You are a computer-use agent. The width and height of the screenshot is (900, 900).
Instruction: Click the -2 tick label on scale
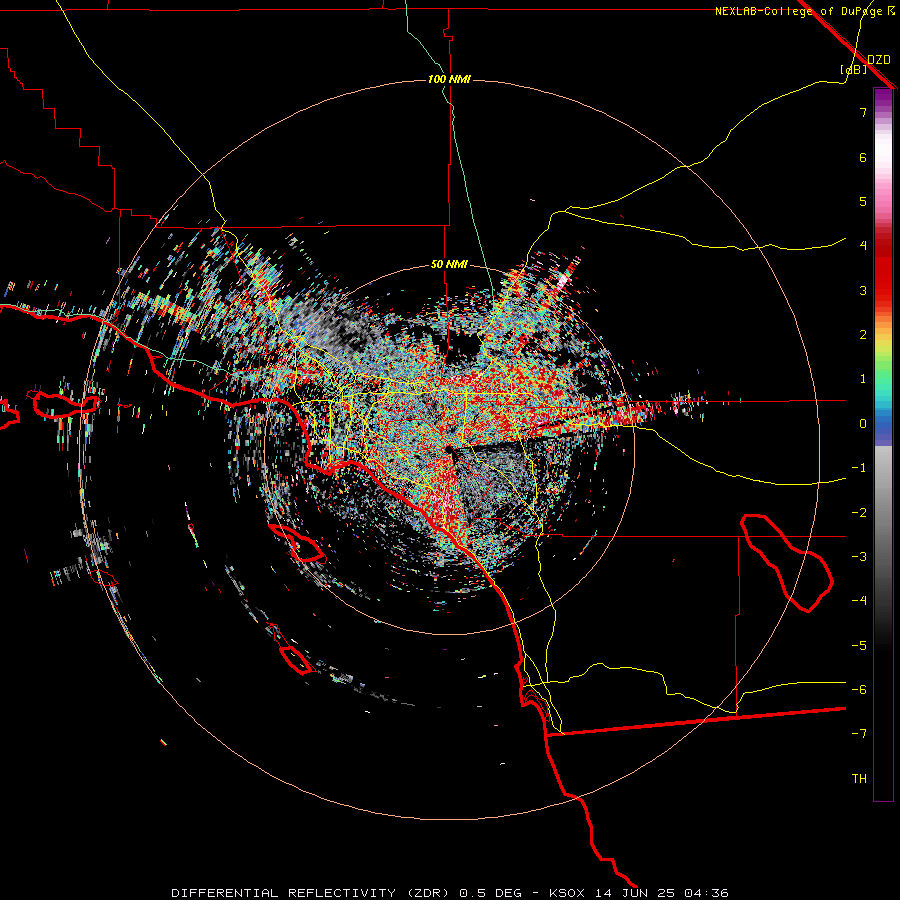(859, 513)
